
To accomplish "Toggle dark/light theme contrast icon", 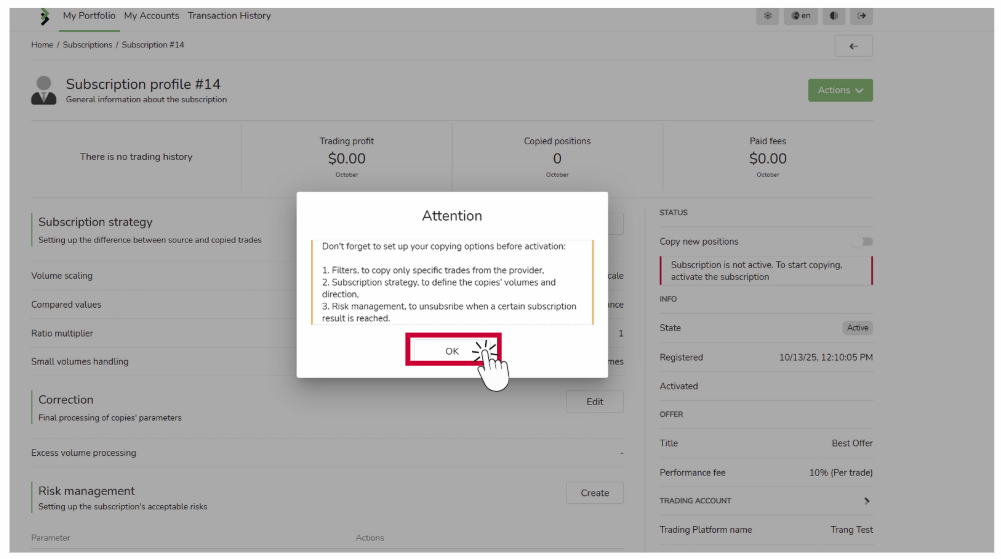I will [834, 16].
